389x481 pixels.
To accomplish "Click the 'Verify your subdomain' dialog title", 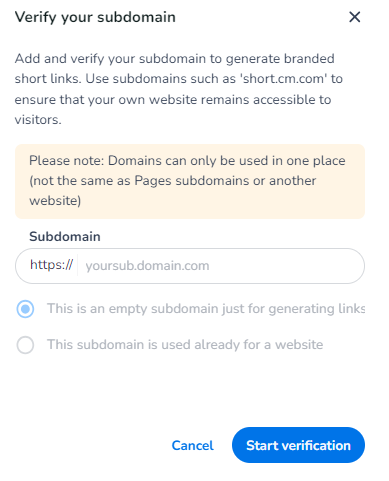I will 95,17.
